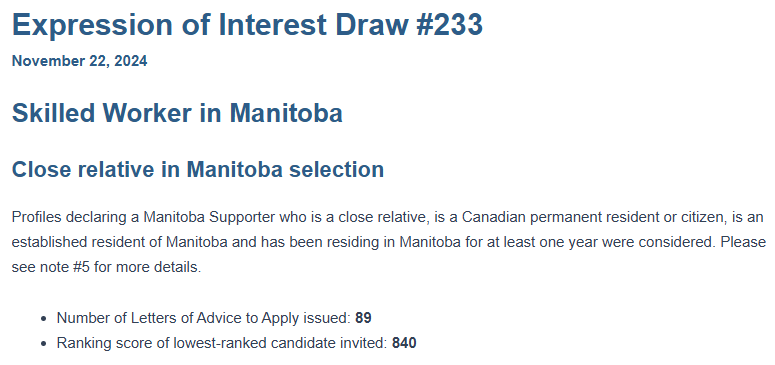Click 'see note #5 for more details'
Viewport: 775px width, 365px height.
tap(105, 268)
